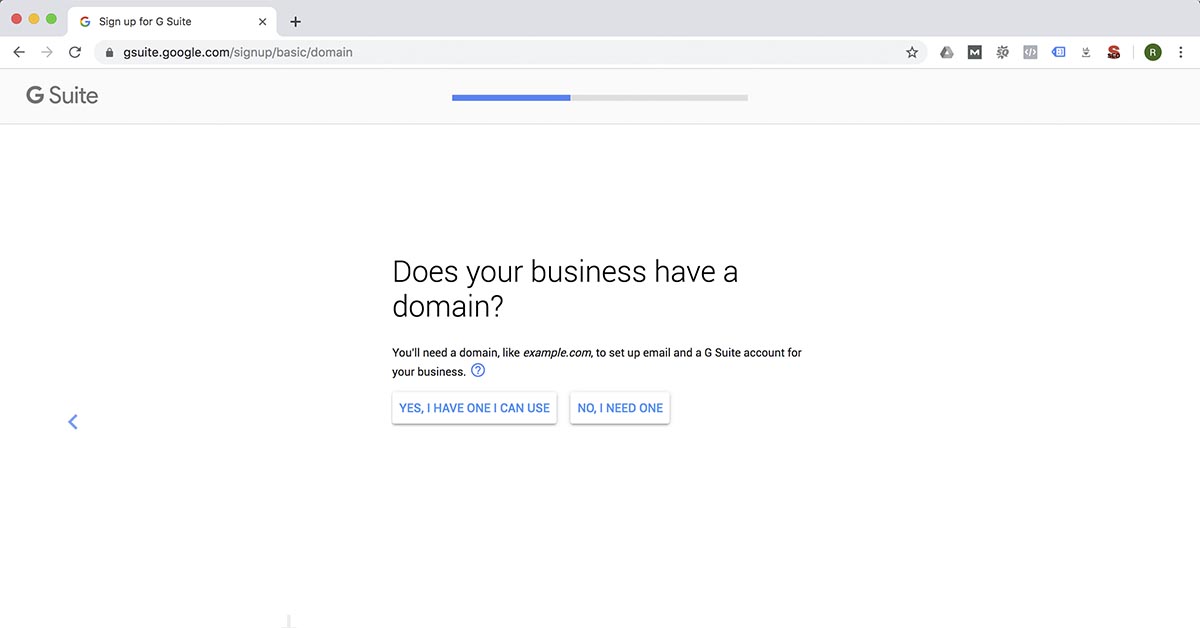
Task: Open the blue keyword tag extension
Action: point(1058,52)
